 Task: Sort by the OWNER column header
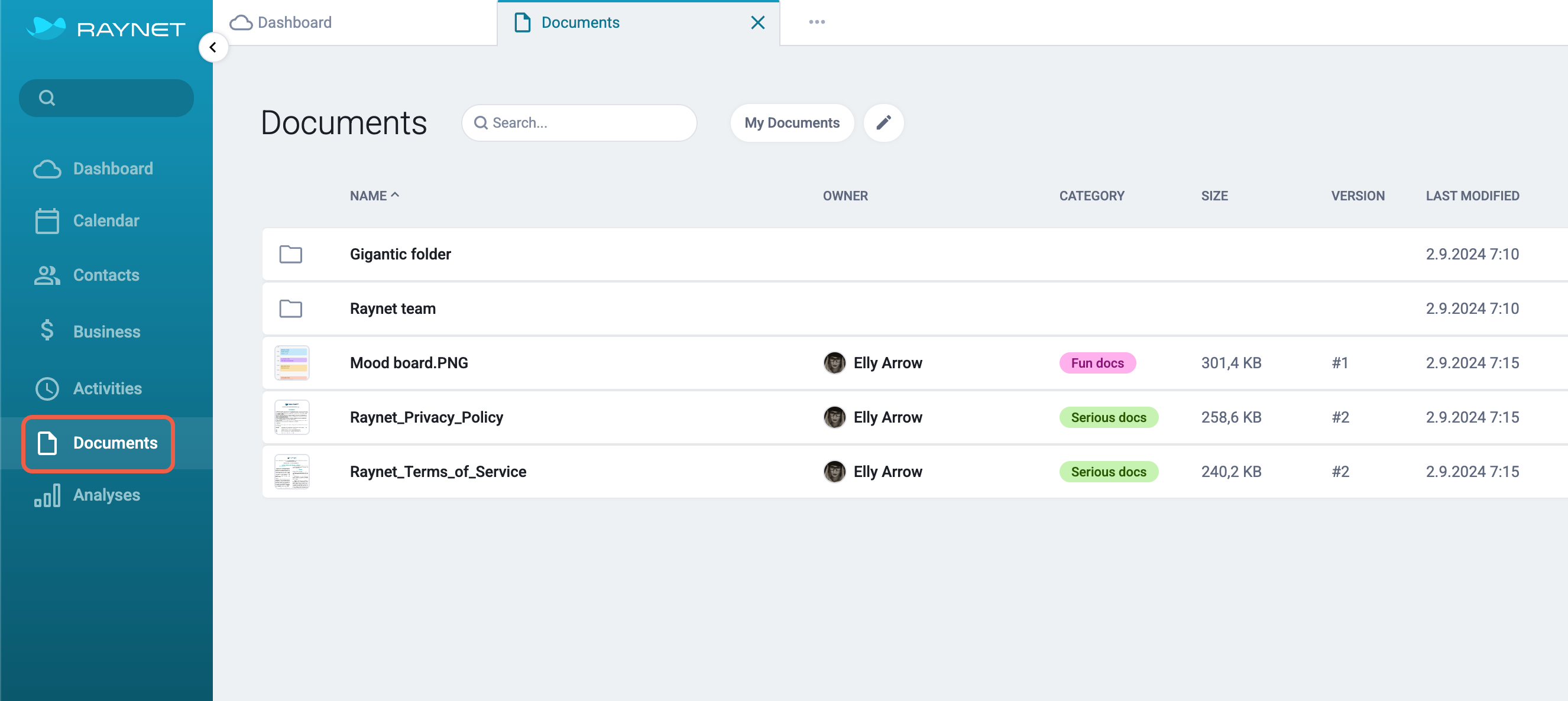coord(845,196)
